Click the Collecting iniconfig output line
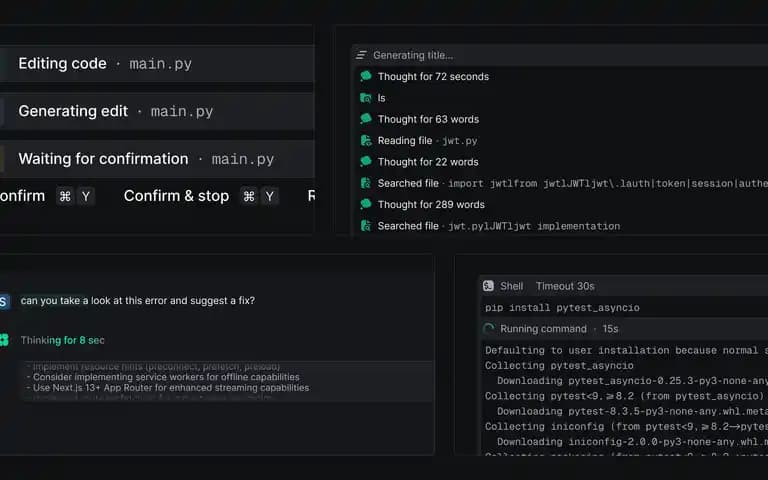Image resolution: width=768 pixels, height=480 pixels. click(626, 426)
